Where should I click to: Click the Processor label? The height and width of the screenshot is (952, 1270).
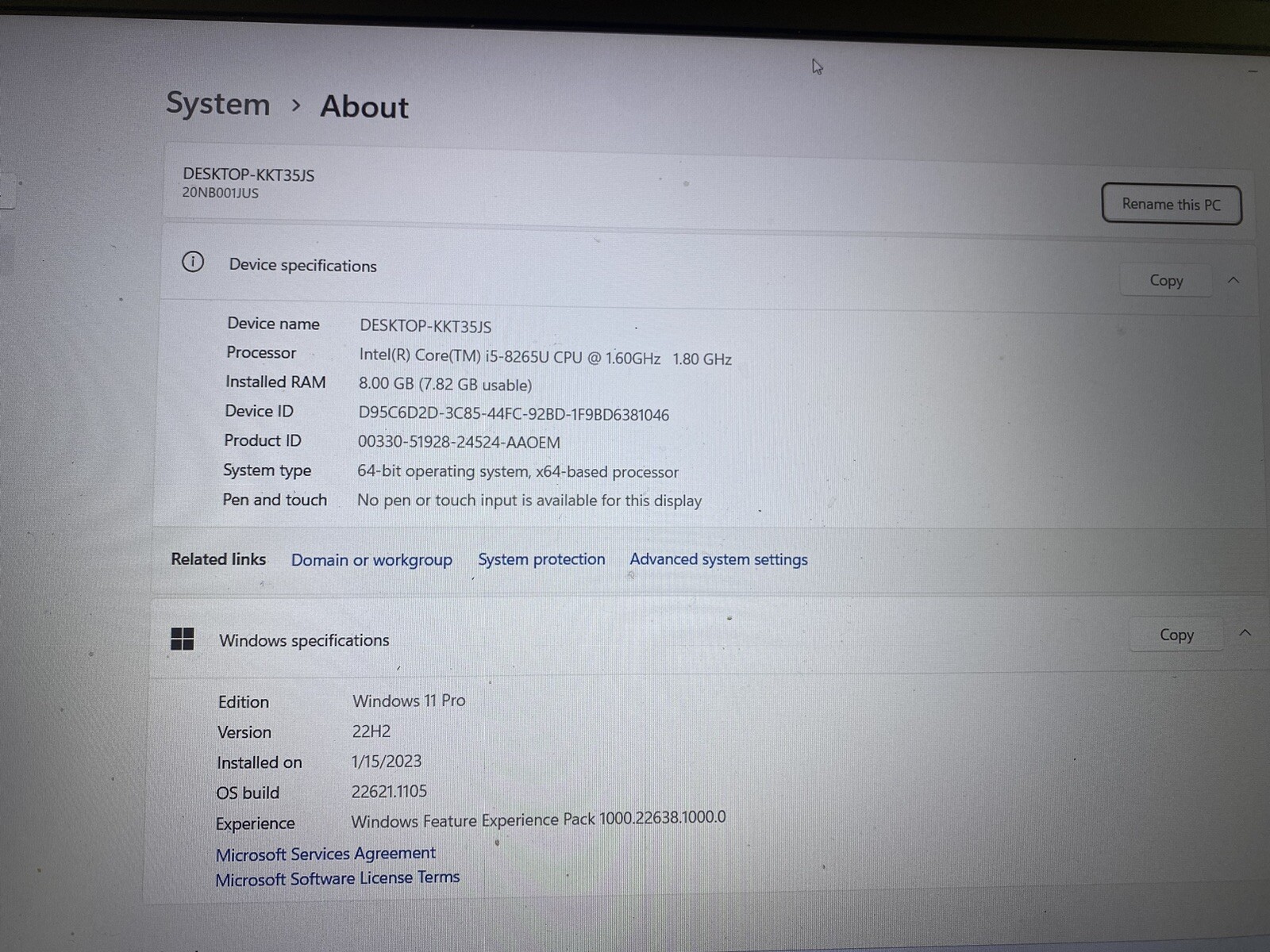click(261, 352)
